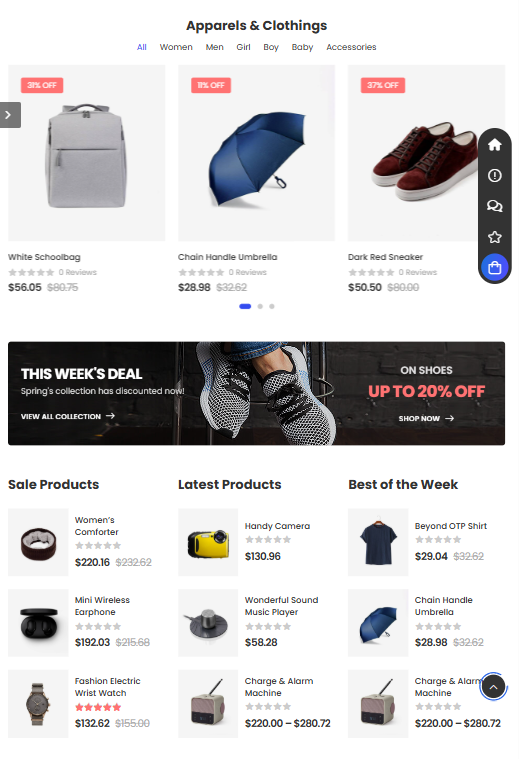Open the Dark Red Sneaker product link
Image resolution: width=519 pixels, height=759 pixels.
(x=385, y=257)
